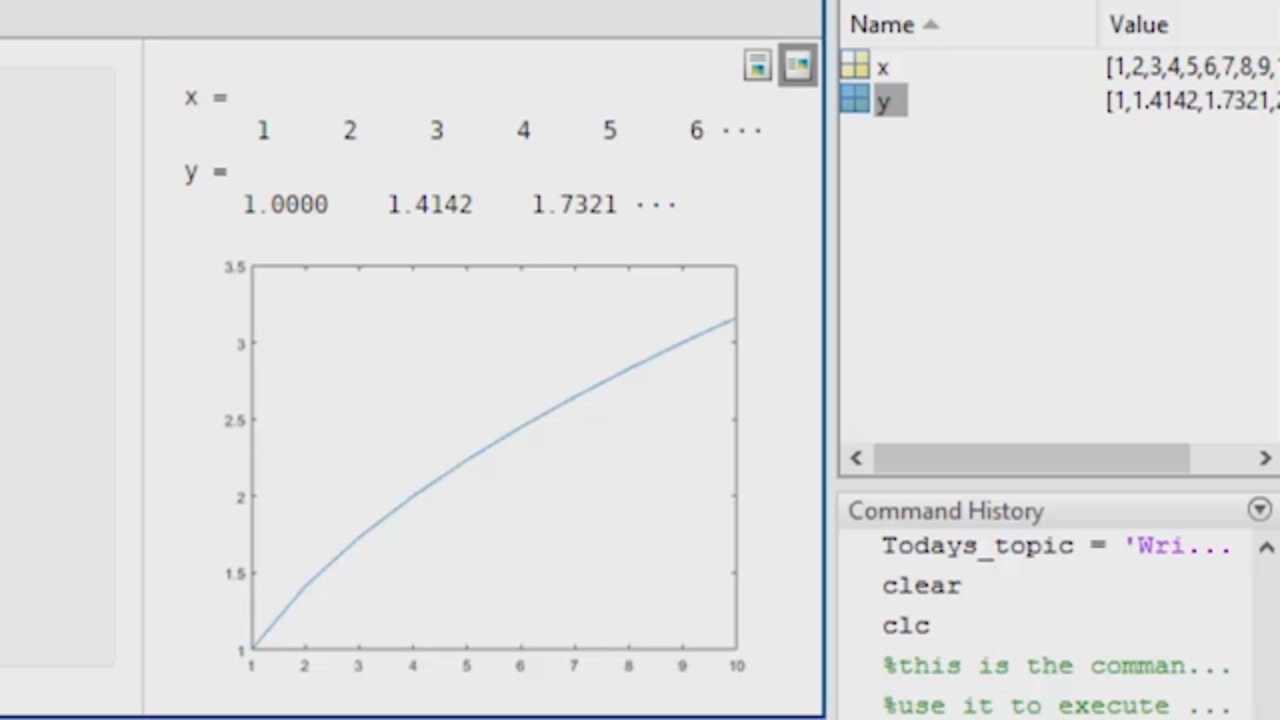1280x720 pixels.
Task: Click the y variable array icon
Action: (x=855, y=99)
